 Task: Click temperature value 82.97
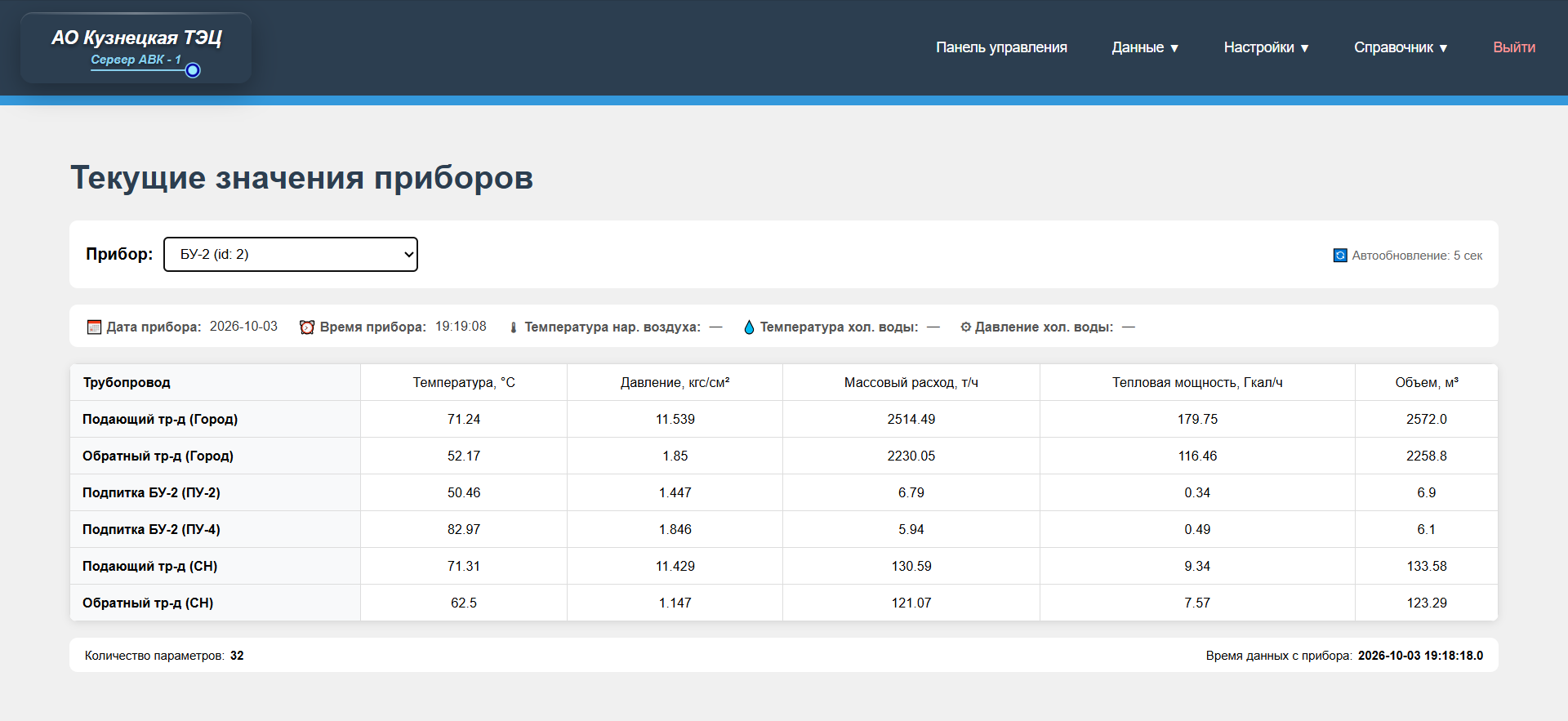(x=464, y=529)
